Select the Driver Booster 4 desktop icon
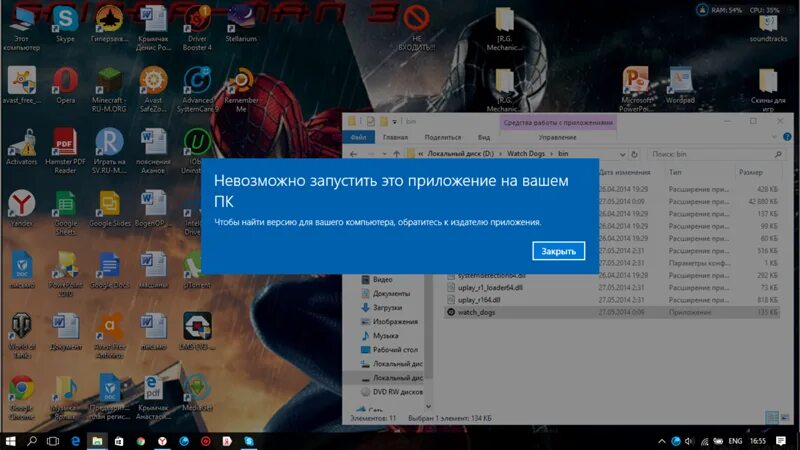Image resolution: width=800 pixels, height=450 pixels. [197, 28]
